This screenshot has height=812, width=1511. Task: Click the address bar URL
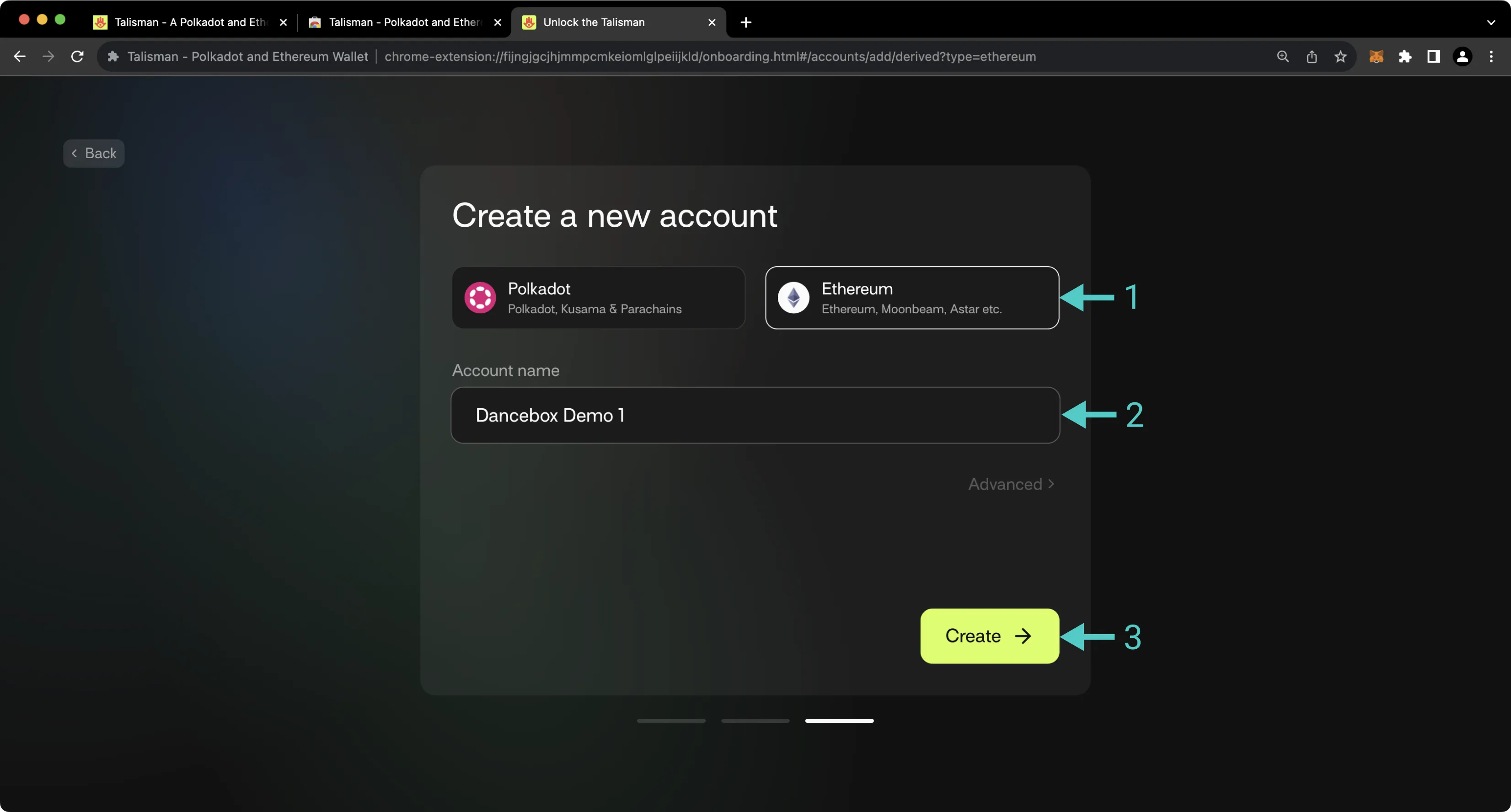(x=710, y=56)
